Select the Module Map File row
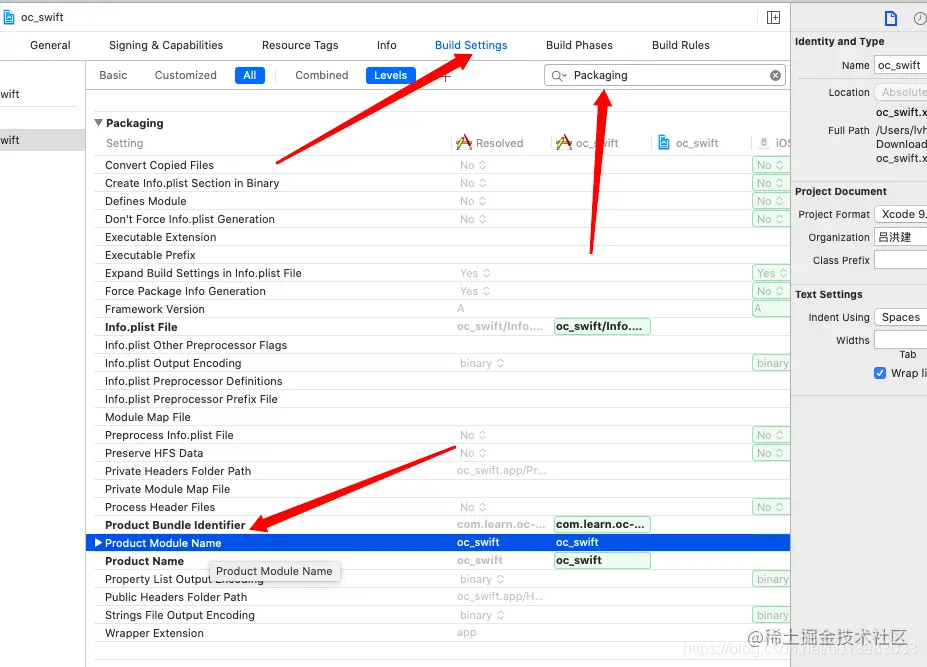This screenshot has height=667, width=927. (442, 417)
